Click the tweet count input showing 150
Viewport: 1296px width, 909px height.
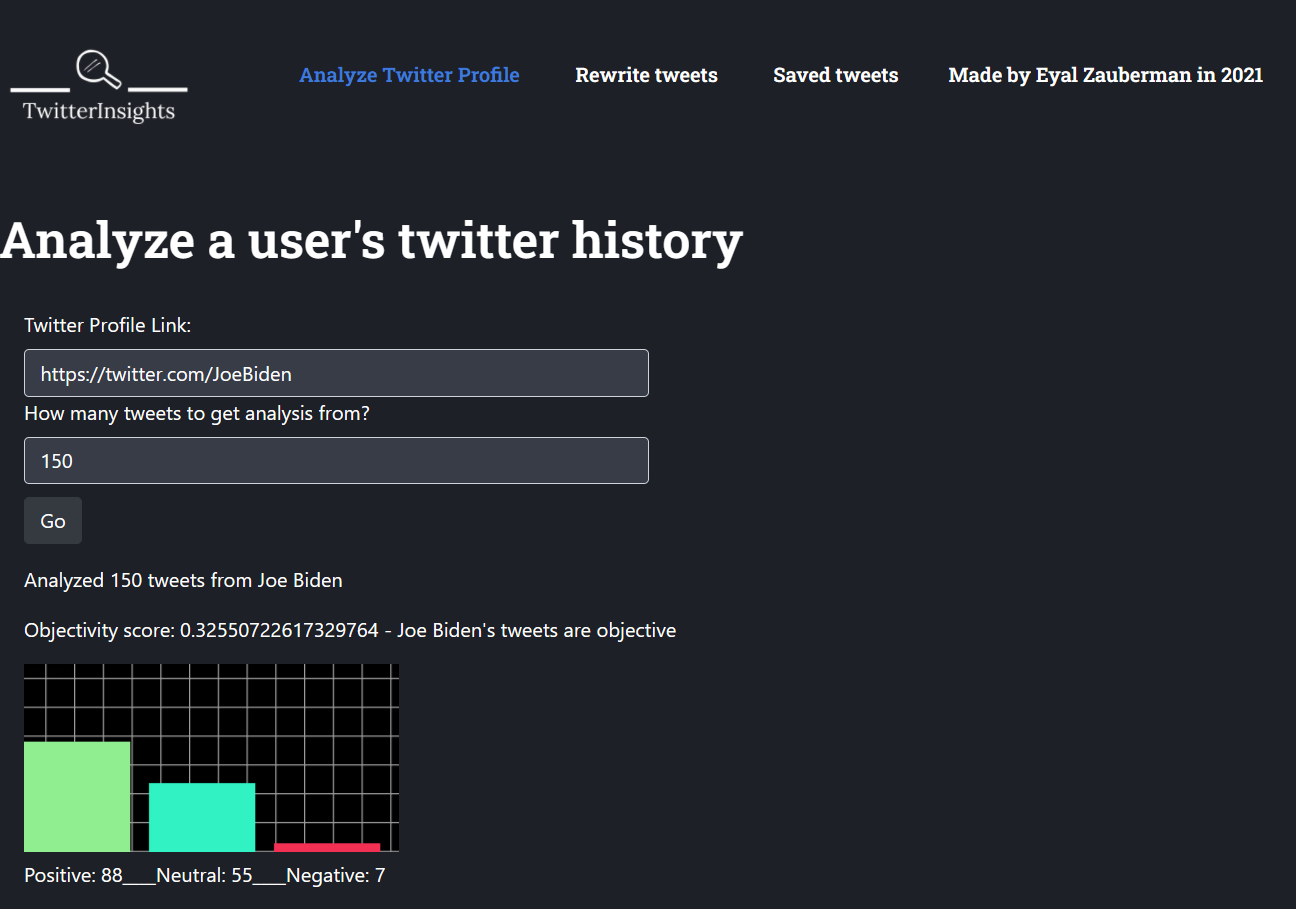coord(336,461)
